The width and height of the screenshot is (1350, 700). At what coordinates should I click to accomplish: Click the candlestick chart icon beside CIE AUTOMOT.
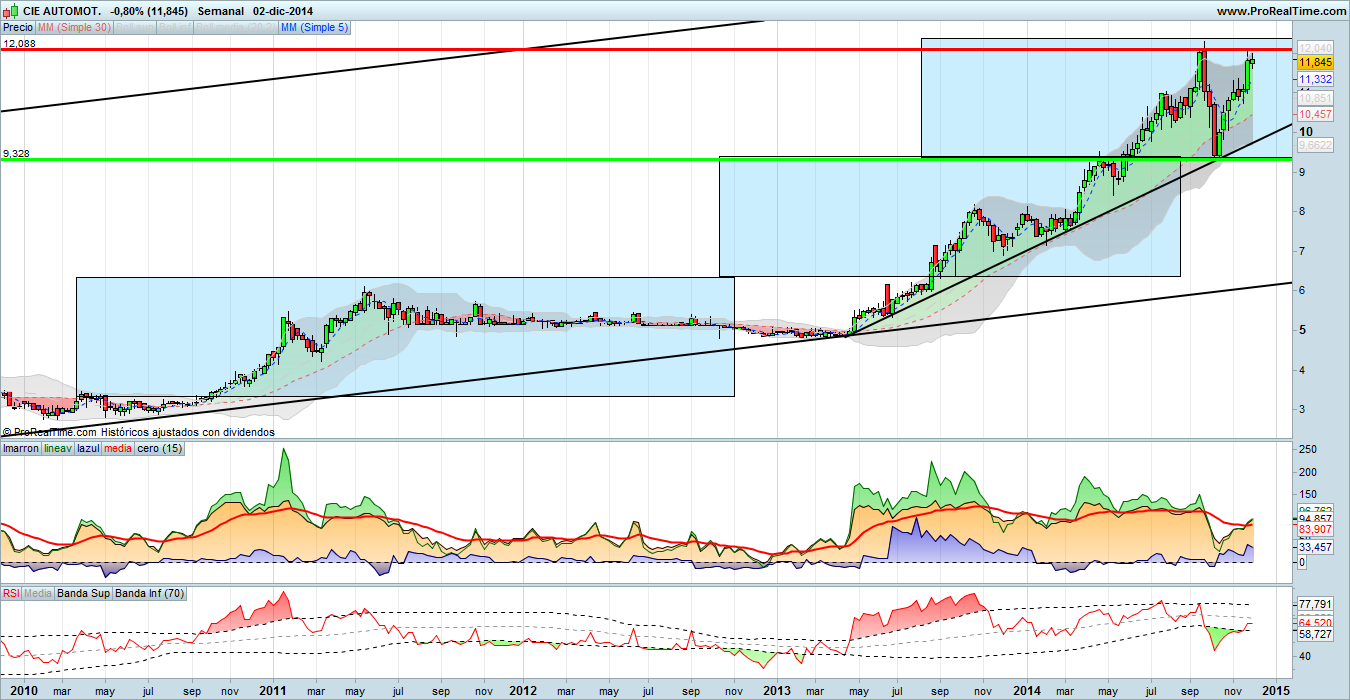tap(10, 10)
